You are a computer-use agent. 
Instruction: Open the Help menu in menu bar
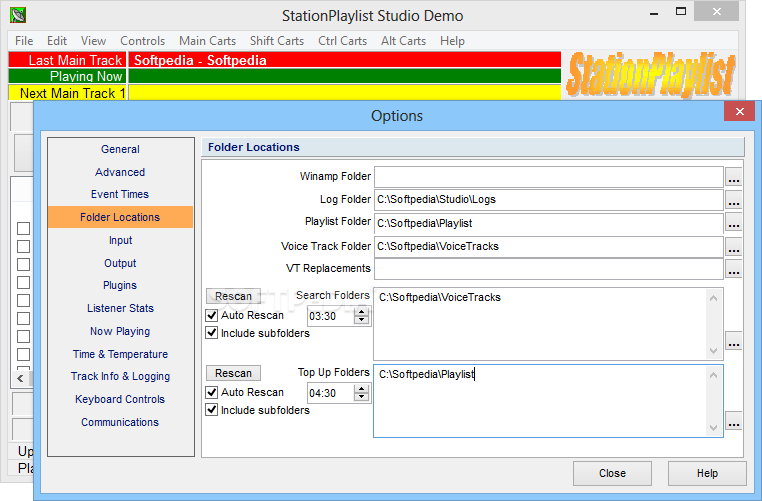tap(452, 41)
